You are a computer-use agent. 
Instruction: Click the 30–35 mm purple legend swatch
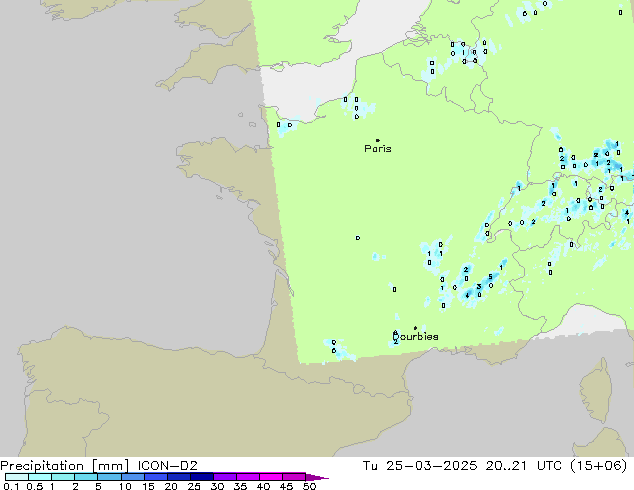(x=225, y=477)
